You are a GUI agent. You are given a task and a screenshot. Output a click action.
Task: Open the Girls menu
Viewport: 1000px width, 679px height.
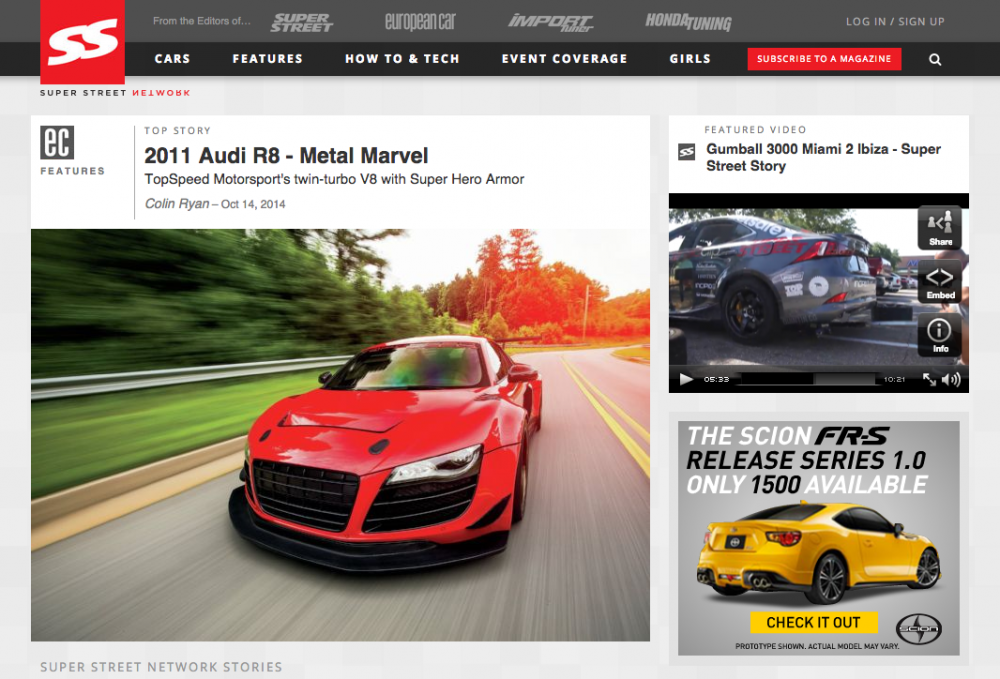[690, 59]
